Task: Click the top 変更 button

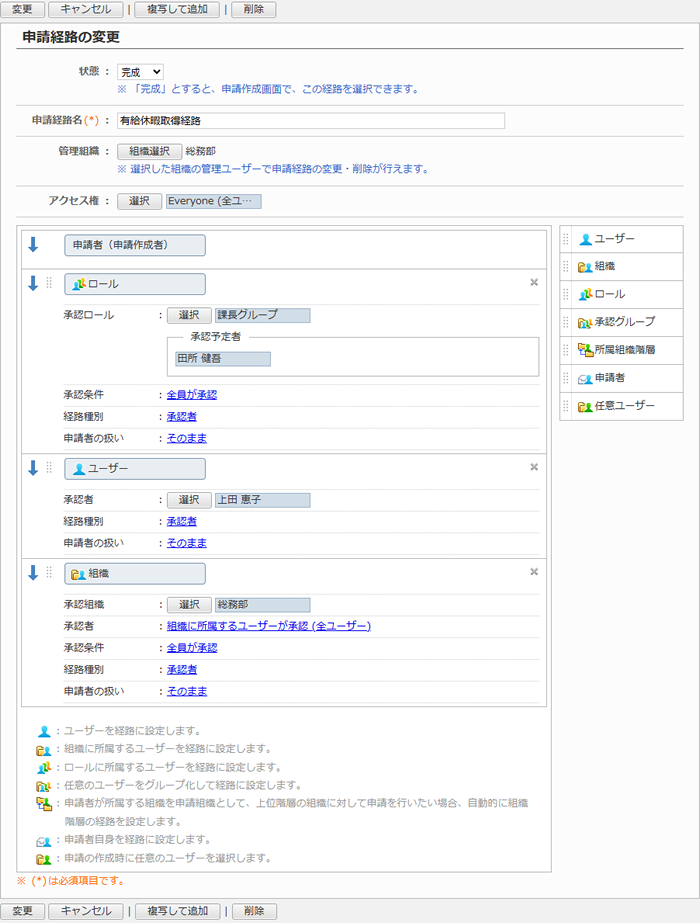Action: point(22,9)
